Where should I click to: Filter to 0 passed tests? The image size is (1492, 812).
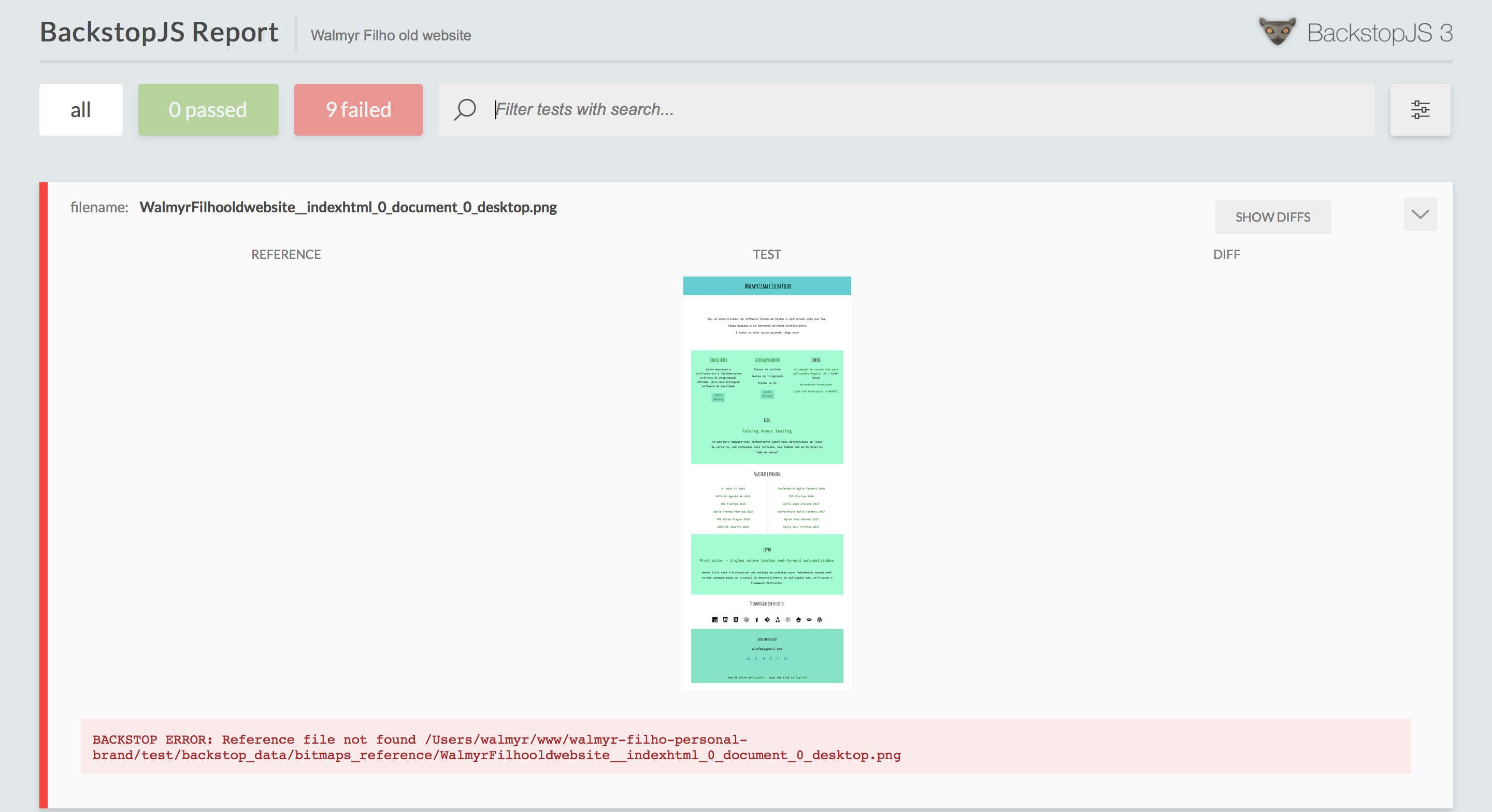pos(208,109)
